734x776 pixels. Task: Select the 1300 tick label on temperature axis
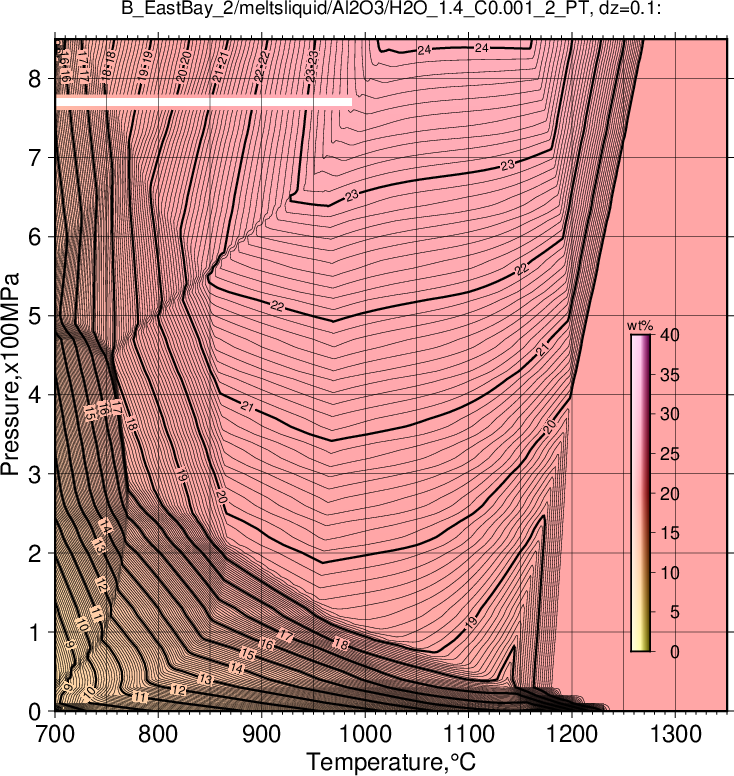click(675, 734)
